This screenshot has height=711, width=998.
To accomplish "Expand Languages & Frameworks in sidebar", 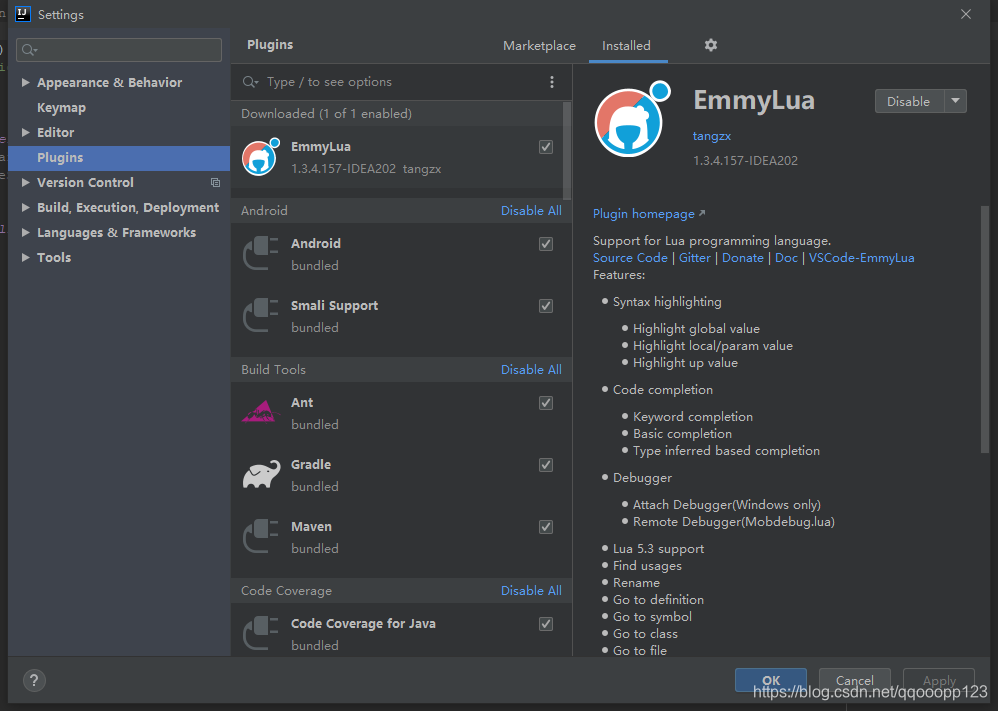I will coord(26,232).
